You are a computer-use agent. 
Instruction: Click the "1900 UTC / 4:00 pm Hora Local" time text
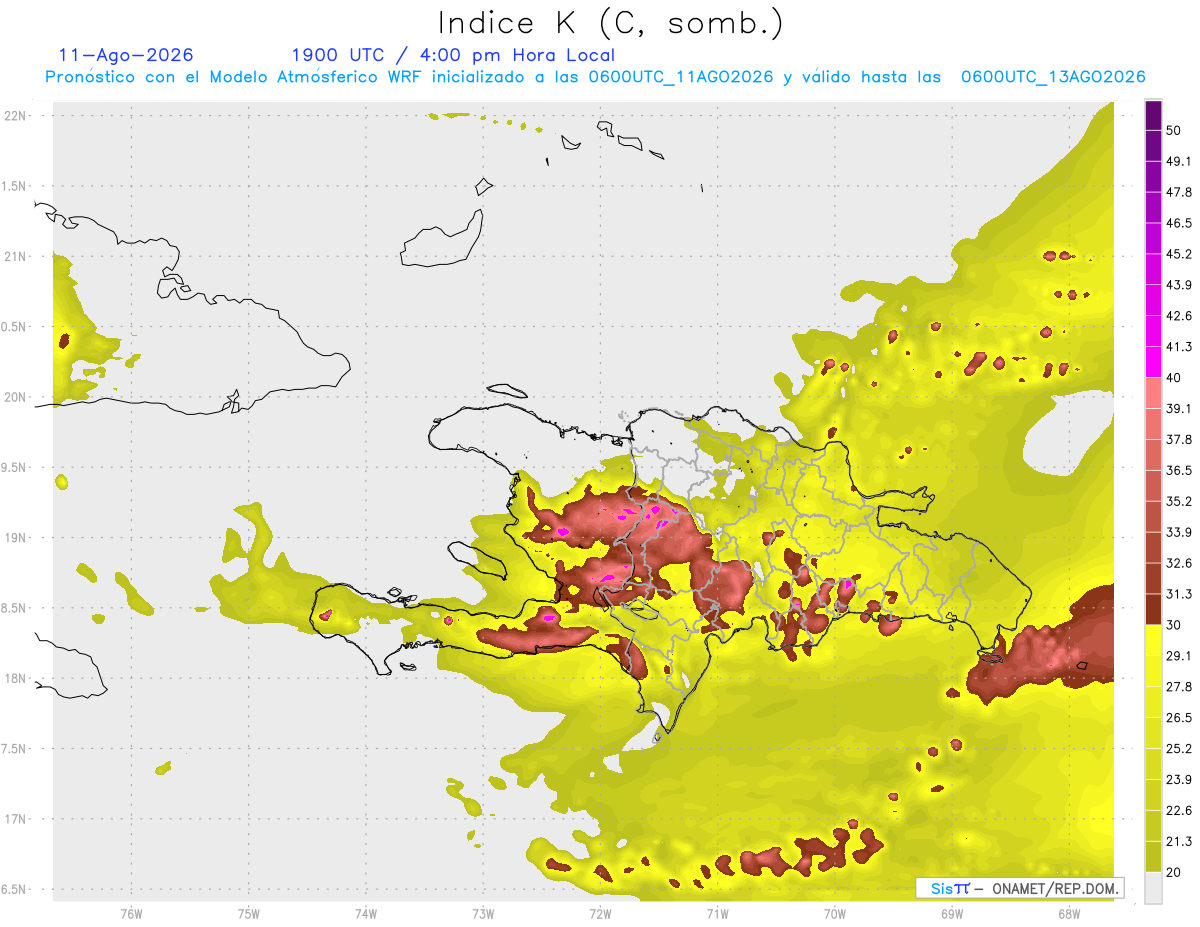tap(453, 55)
